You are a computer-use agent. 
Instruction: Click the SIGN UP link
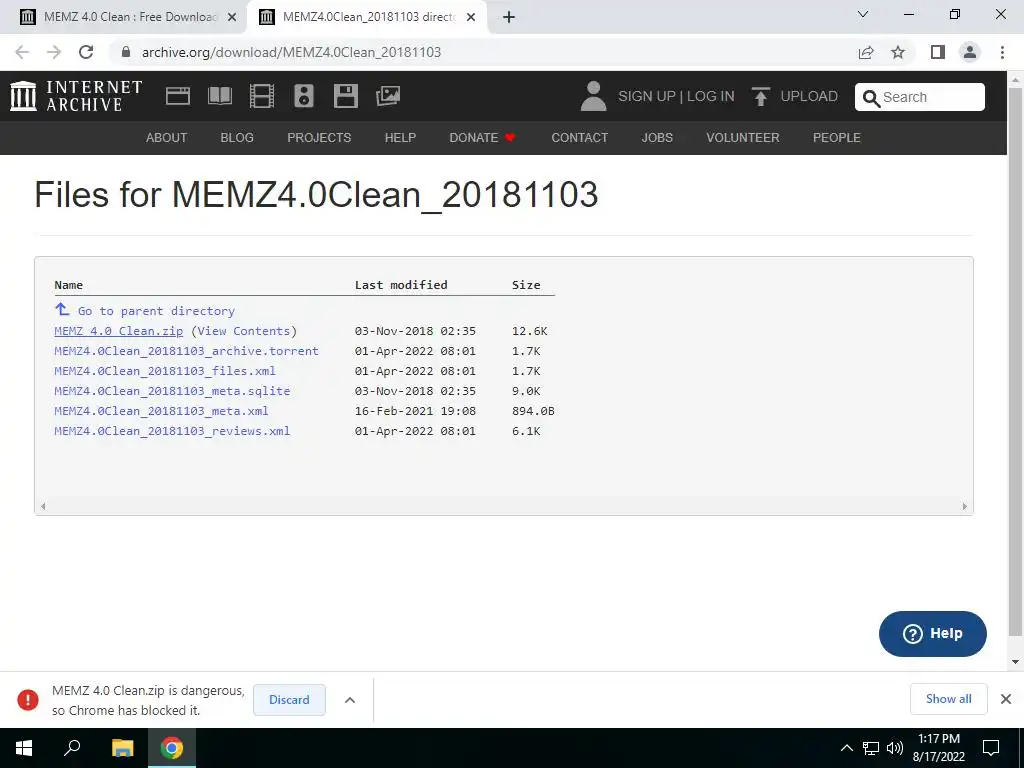click(x=647, y=96)
